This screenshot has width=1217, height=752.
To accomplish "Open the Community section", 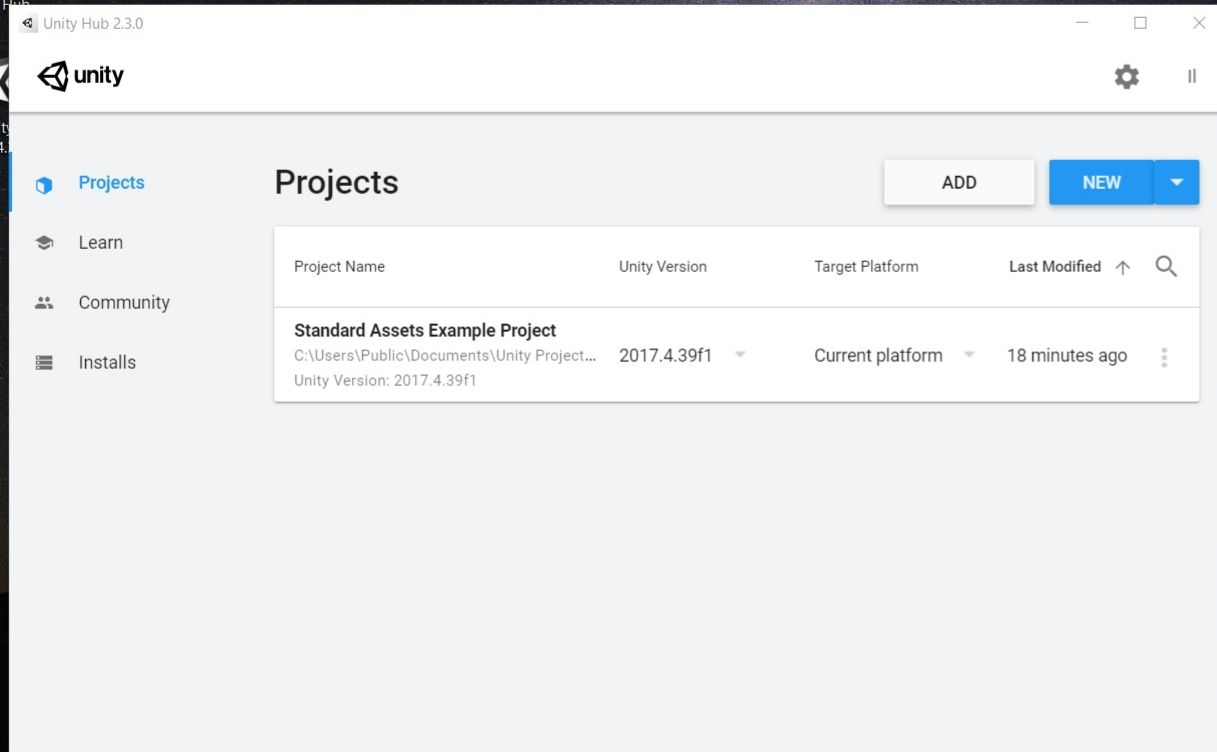I will (x=124, y=303).
